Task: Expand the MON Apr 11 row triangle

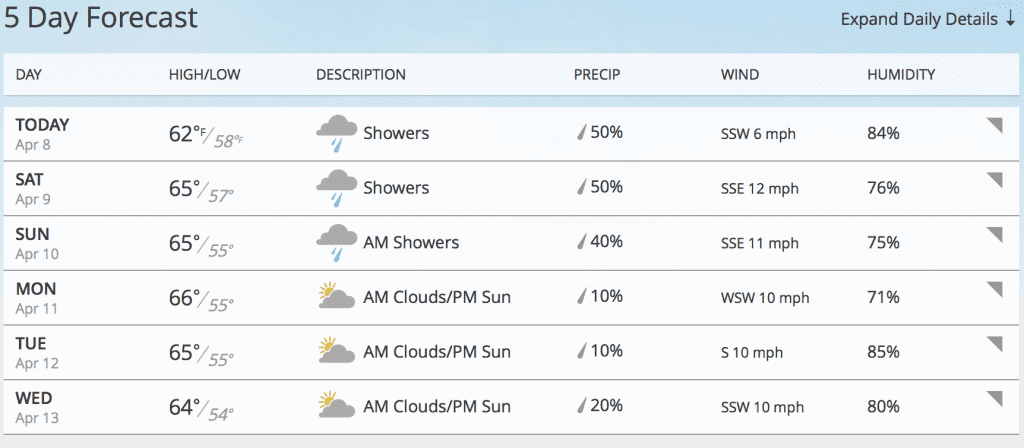Action: [x=994, y=290]
